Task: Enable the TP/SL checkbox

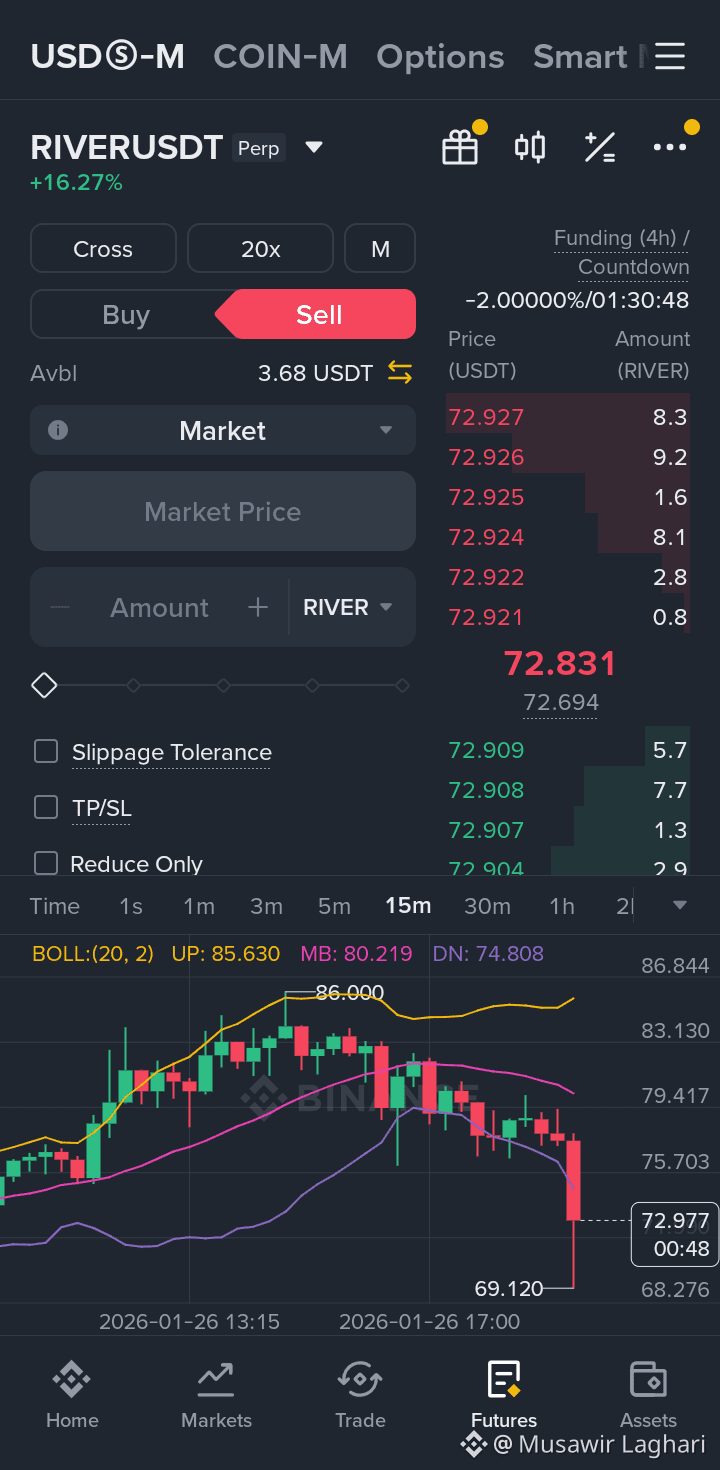Action: click(46, 807)
